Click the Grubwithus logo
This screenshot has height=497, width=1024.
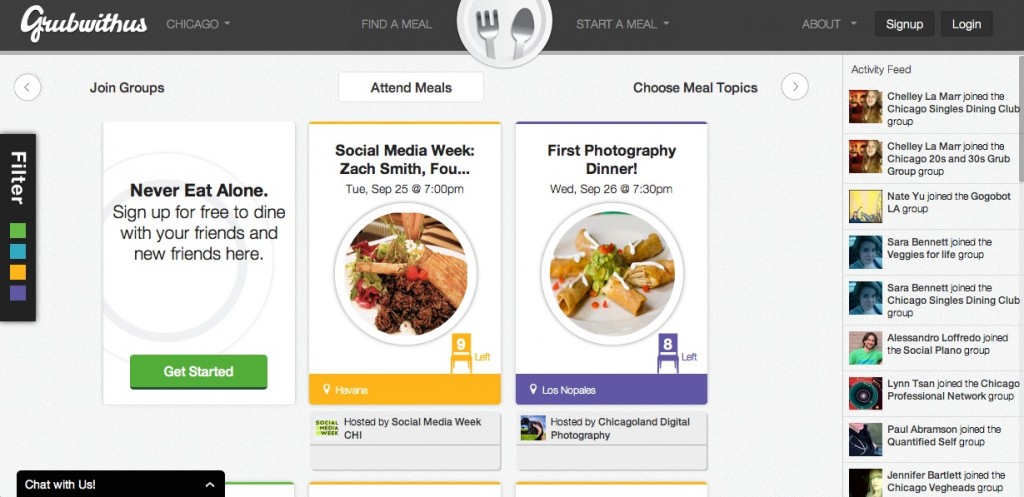click(84, 24)
